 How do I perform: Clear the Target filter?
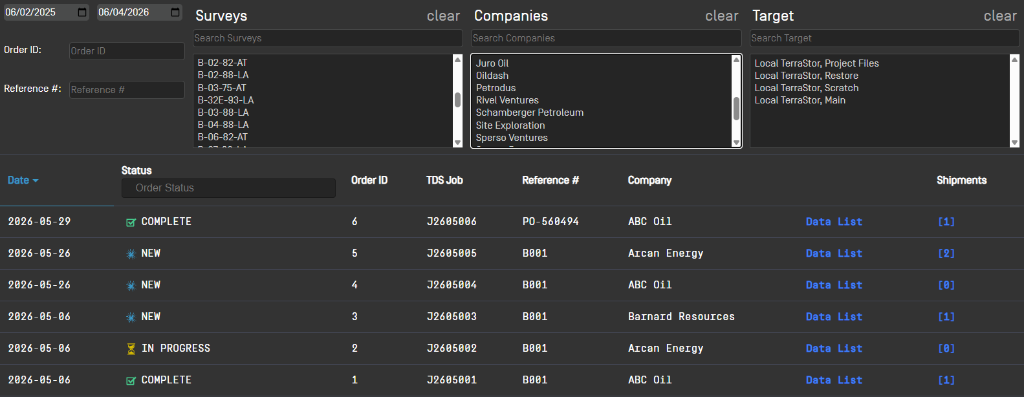(1000, 16)
